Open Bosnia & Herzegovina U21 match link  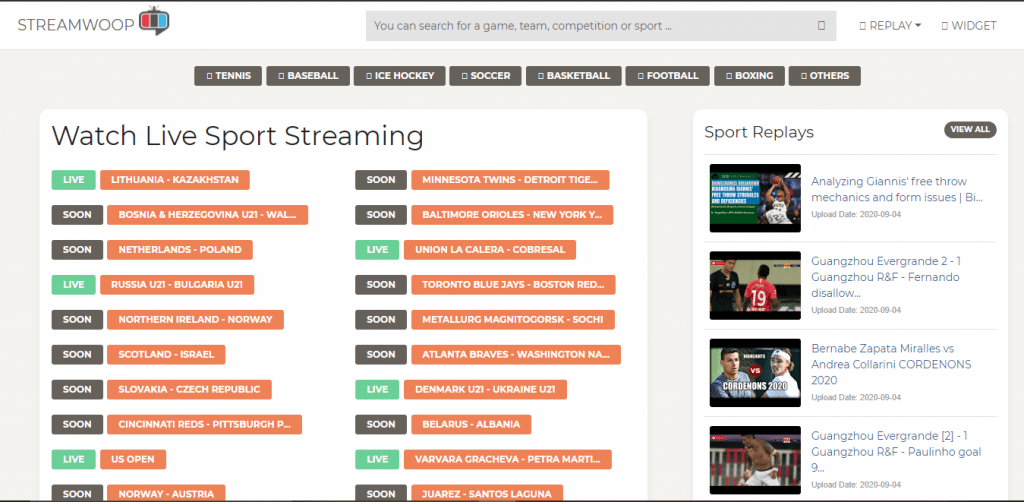(x=207, y=215)
